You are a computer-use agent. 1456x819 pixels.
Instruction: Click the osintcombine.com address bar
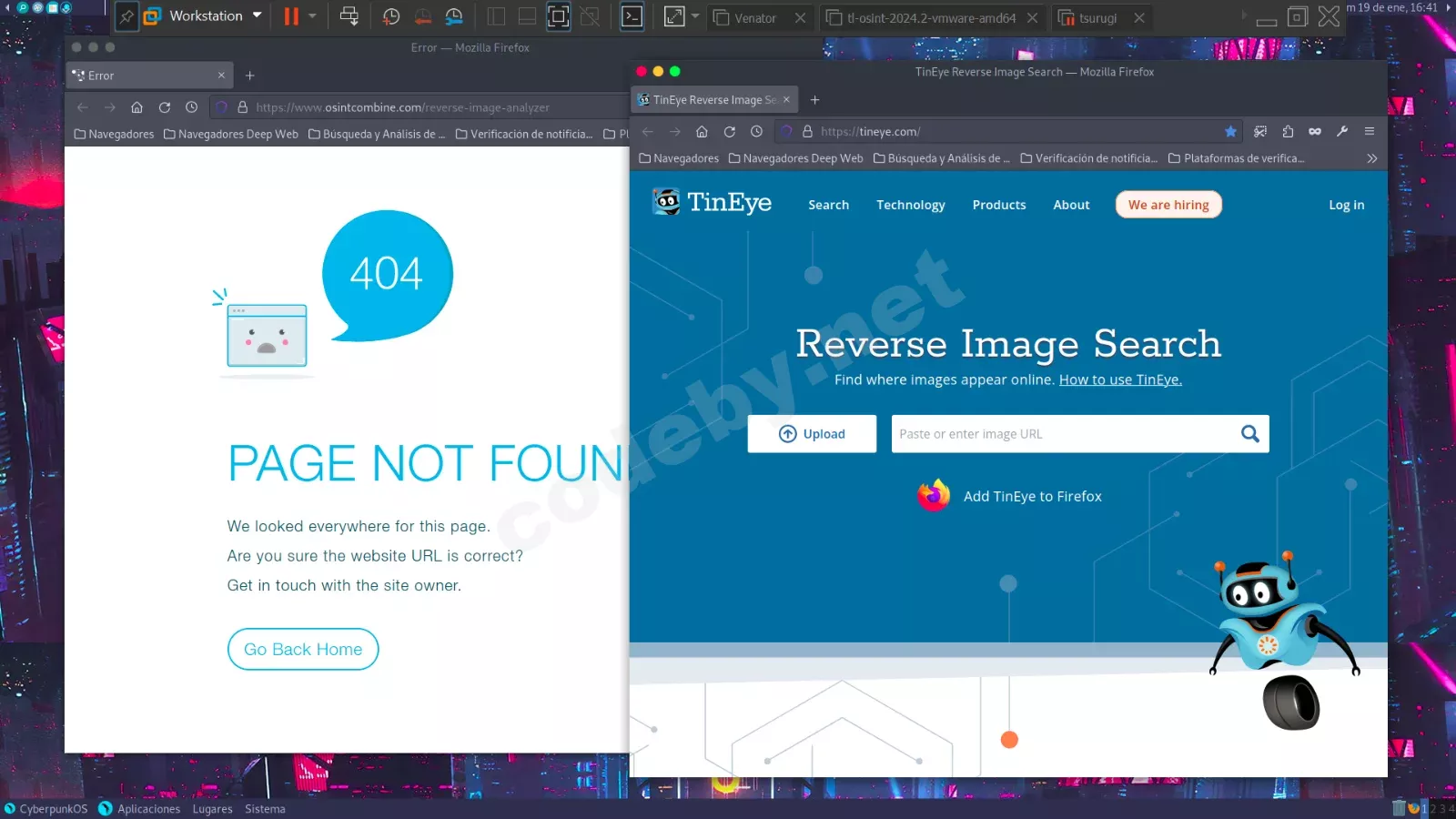[x=419, y=107]
